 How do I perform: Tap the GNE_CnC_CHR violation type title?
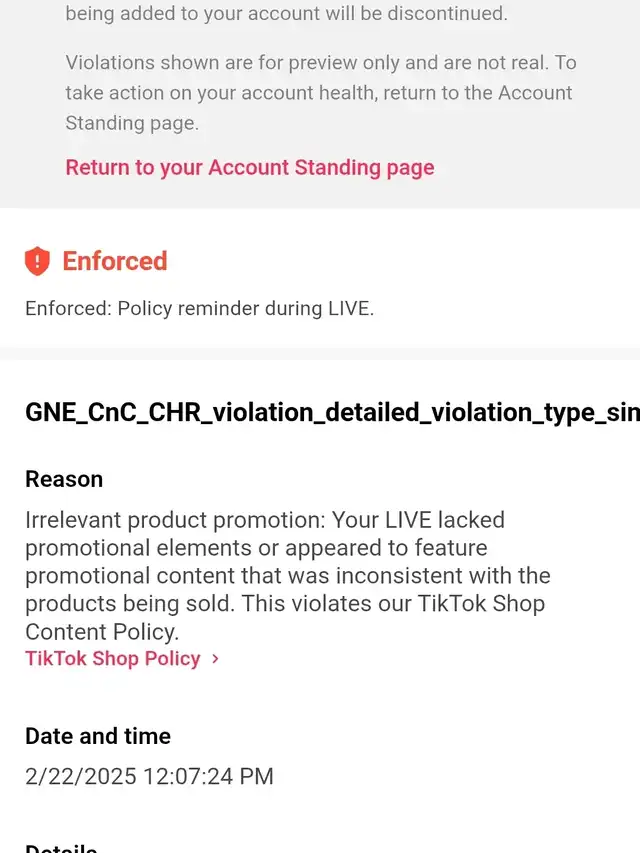click(332, 414)
